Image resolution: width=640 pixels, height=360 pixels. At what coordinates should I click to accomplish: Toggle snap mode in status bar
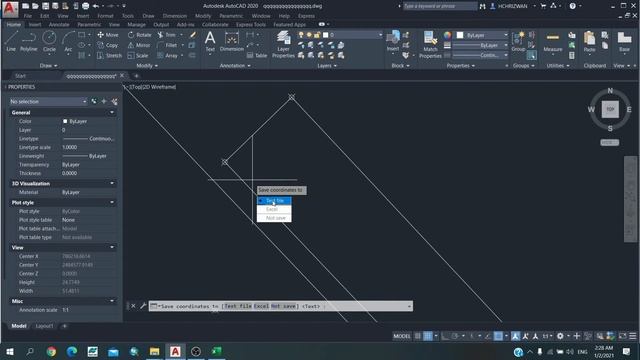[427, 336]
